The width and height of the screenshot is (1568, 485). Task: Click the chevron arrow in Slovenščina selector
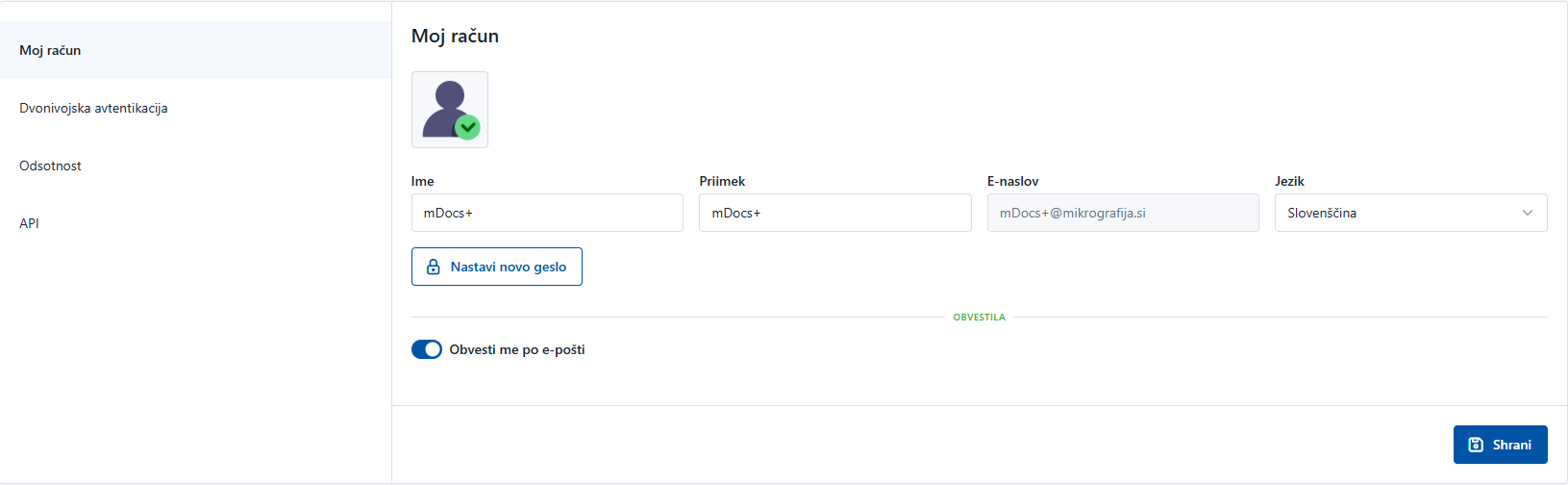pyautogui.click(x=1528, y=213)
